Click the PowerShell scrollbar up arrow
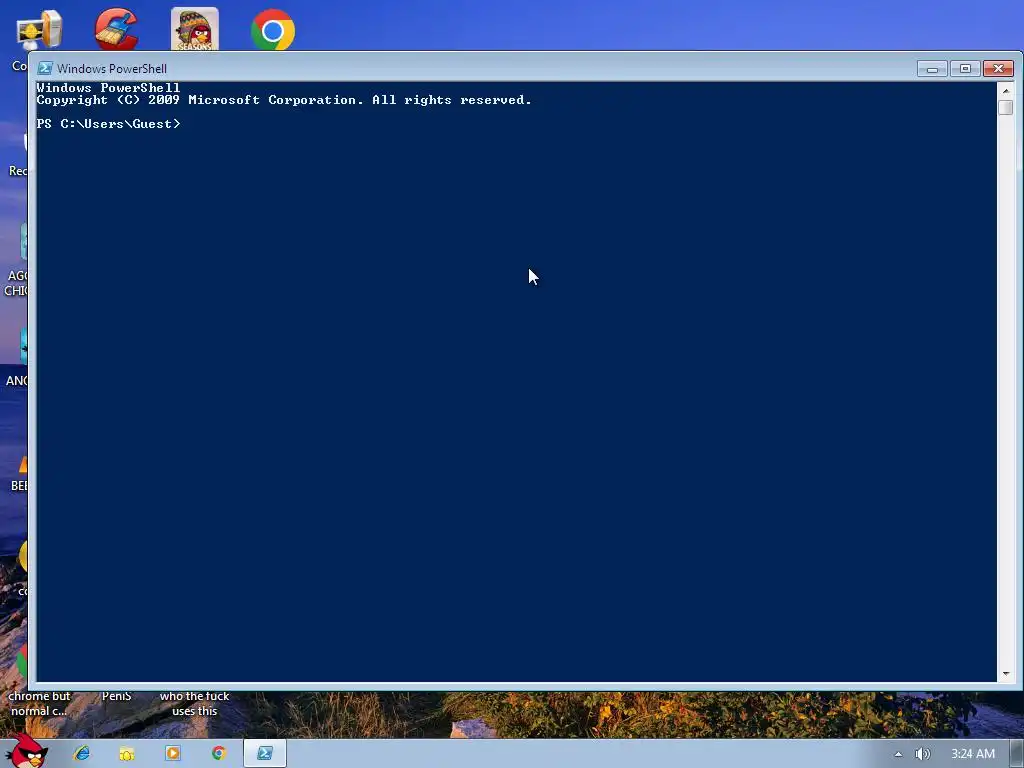The image size is (1024, 768). [x=1006, y=90]
